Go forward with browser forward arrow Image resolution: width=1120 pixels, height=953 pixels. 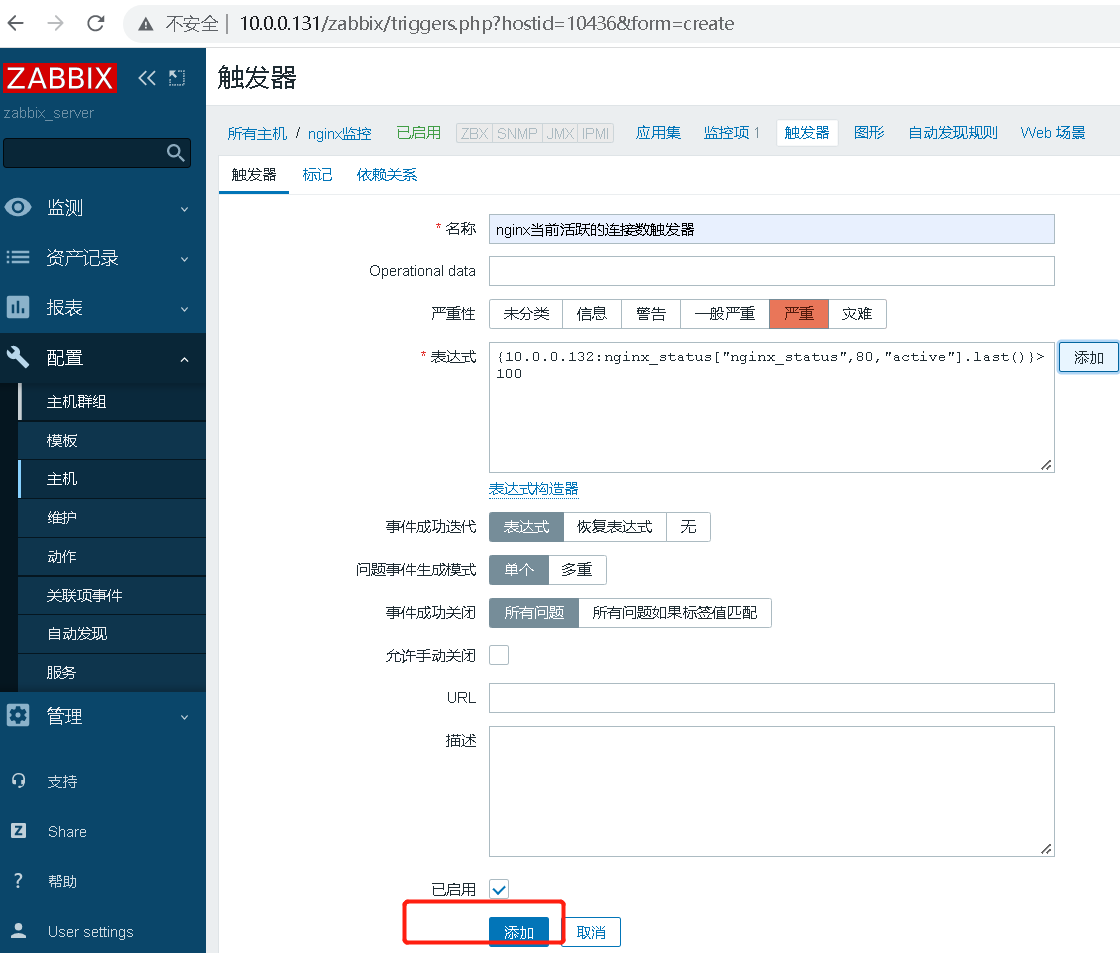coord(55,24)
